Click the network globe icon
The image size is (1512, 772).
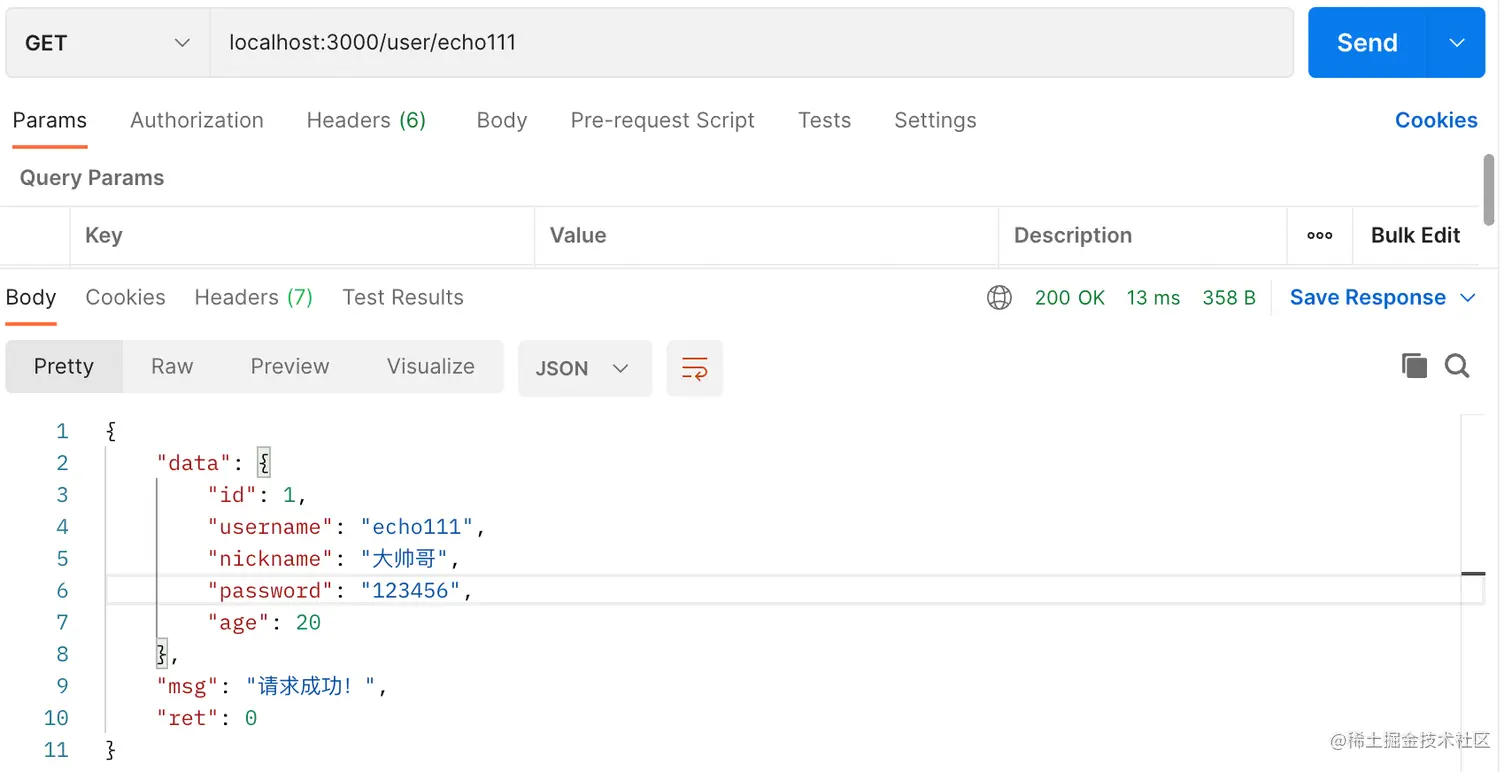(x=999, y=298)
